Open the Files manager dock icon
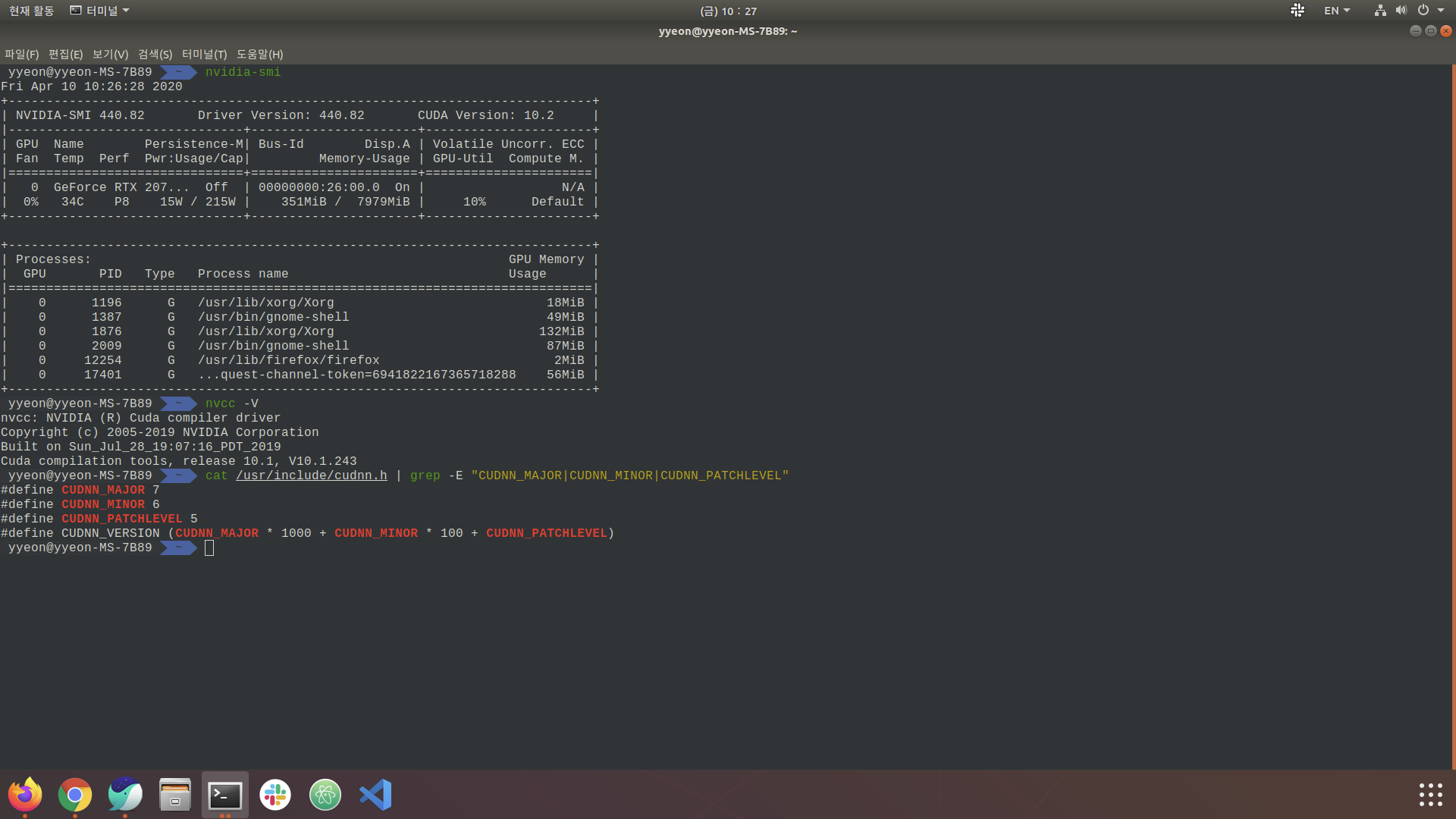1456x819 pixels. tap(175, 795)
